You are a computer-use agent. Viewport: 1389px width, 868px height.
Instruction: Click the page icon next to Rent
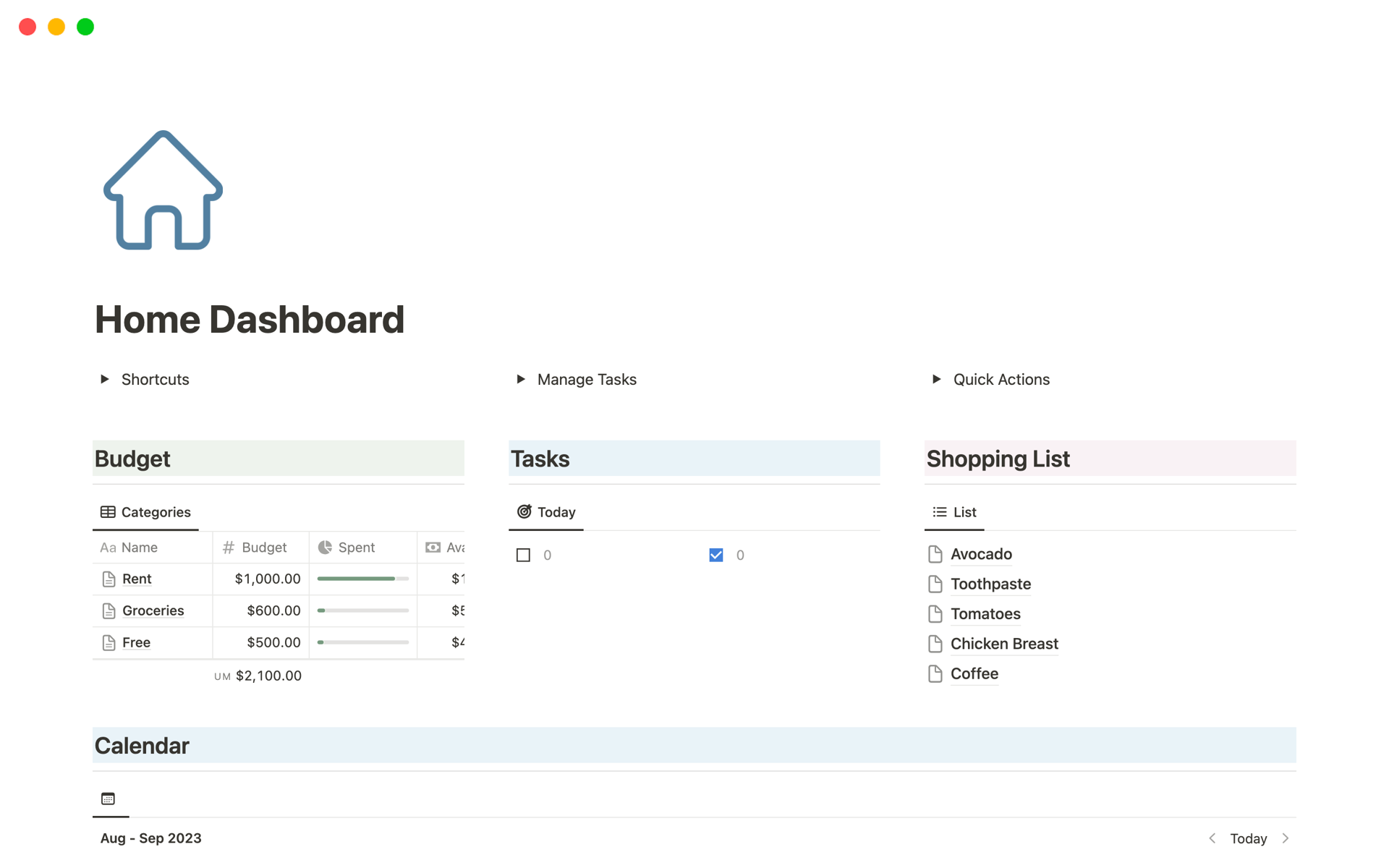(x=109, y=579)
